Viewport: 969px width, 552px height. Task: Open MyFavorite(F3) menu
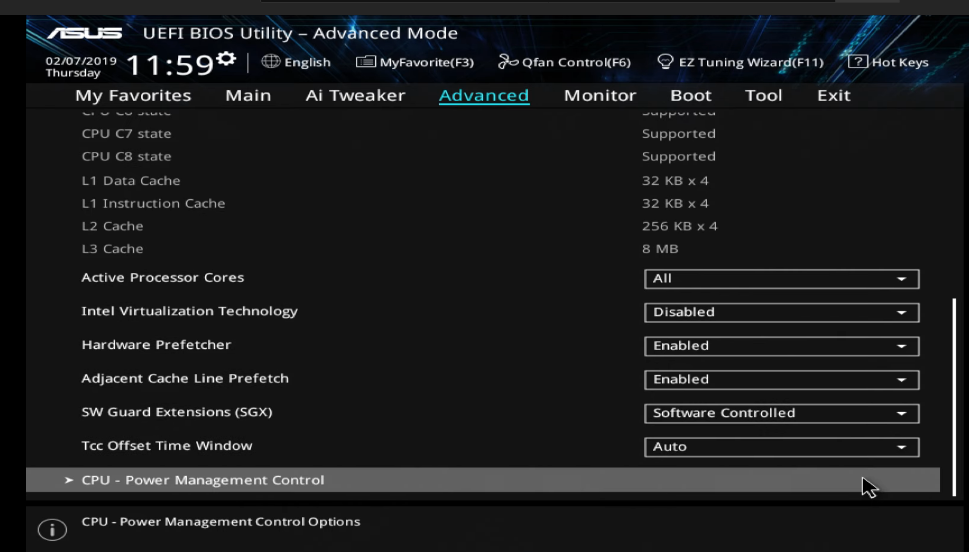point(415,62)
